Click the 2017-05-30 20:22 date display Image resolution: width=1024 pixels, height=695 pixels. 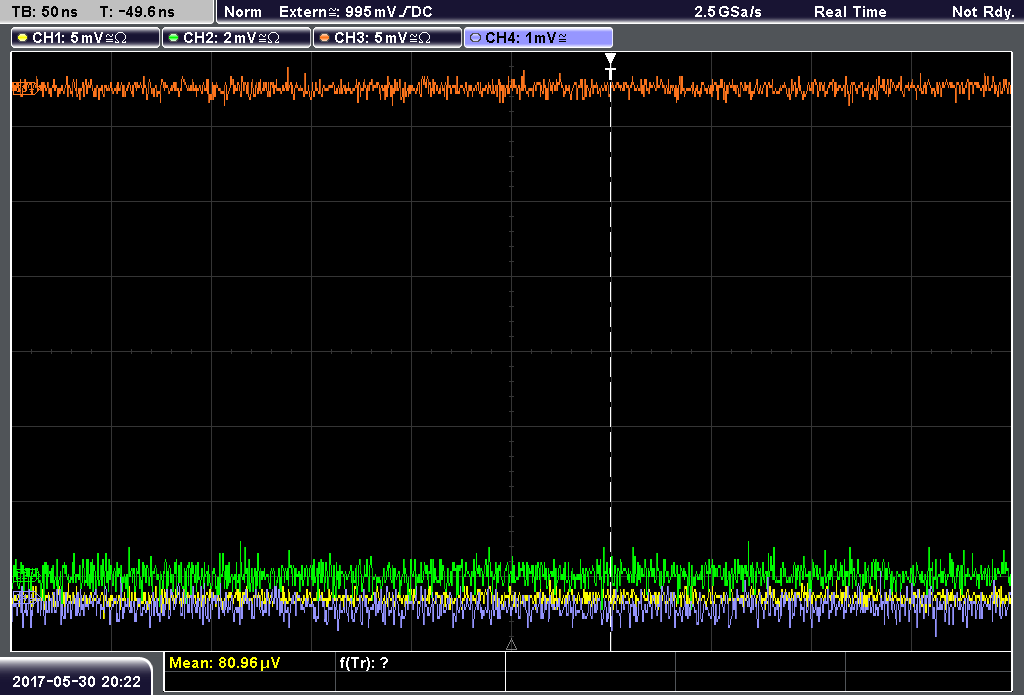76,681
